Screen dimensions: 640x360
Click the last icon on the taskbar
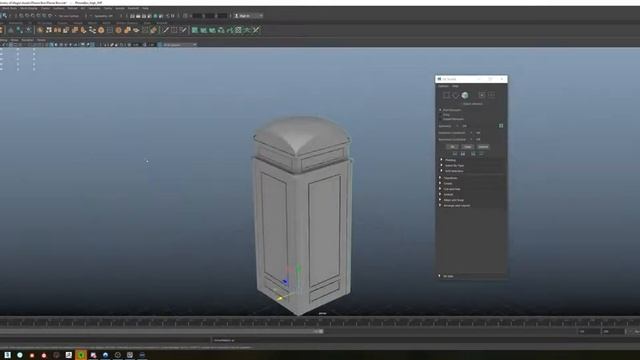tap(142, 355)
